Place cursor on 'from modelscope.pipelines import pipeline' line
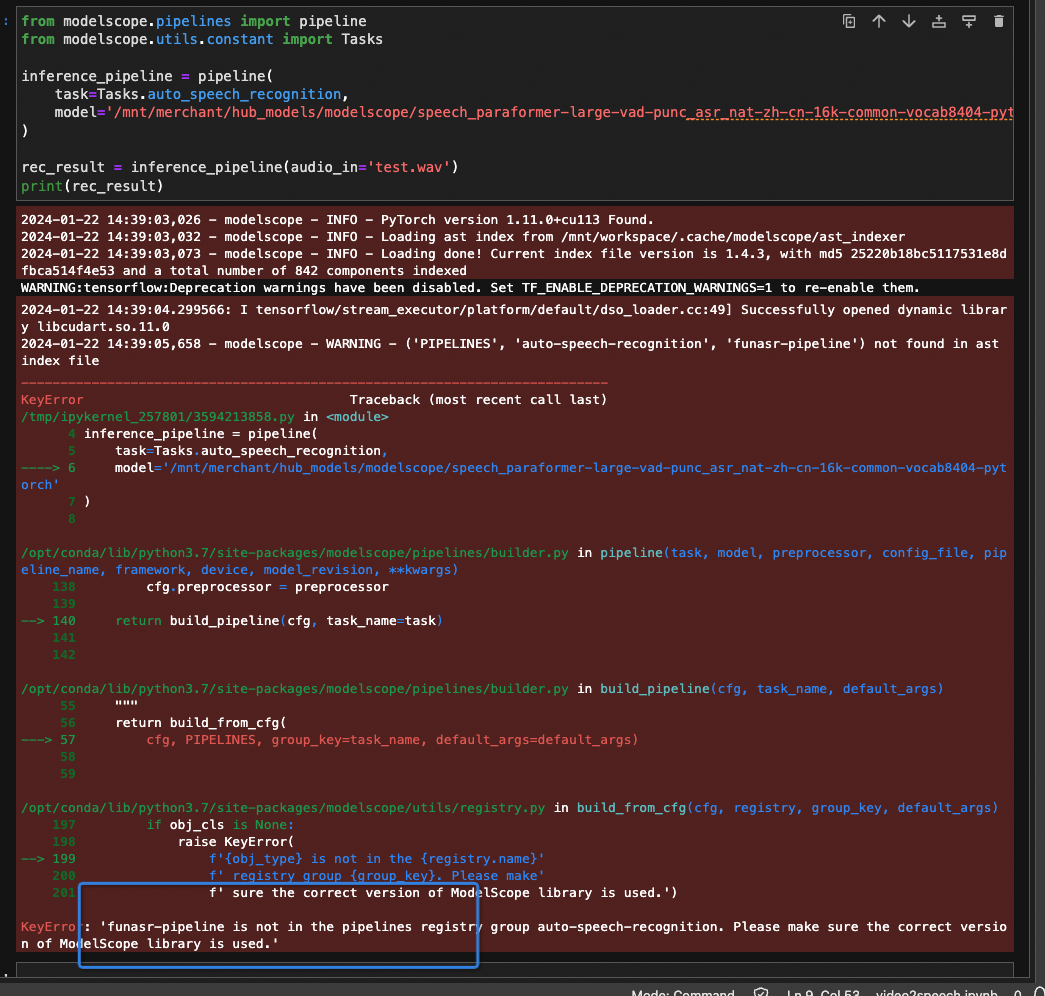Image resolution: width=1045 pixels, height=996 pixels. pyautogui.click(x=194, y=21)
